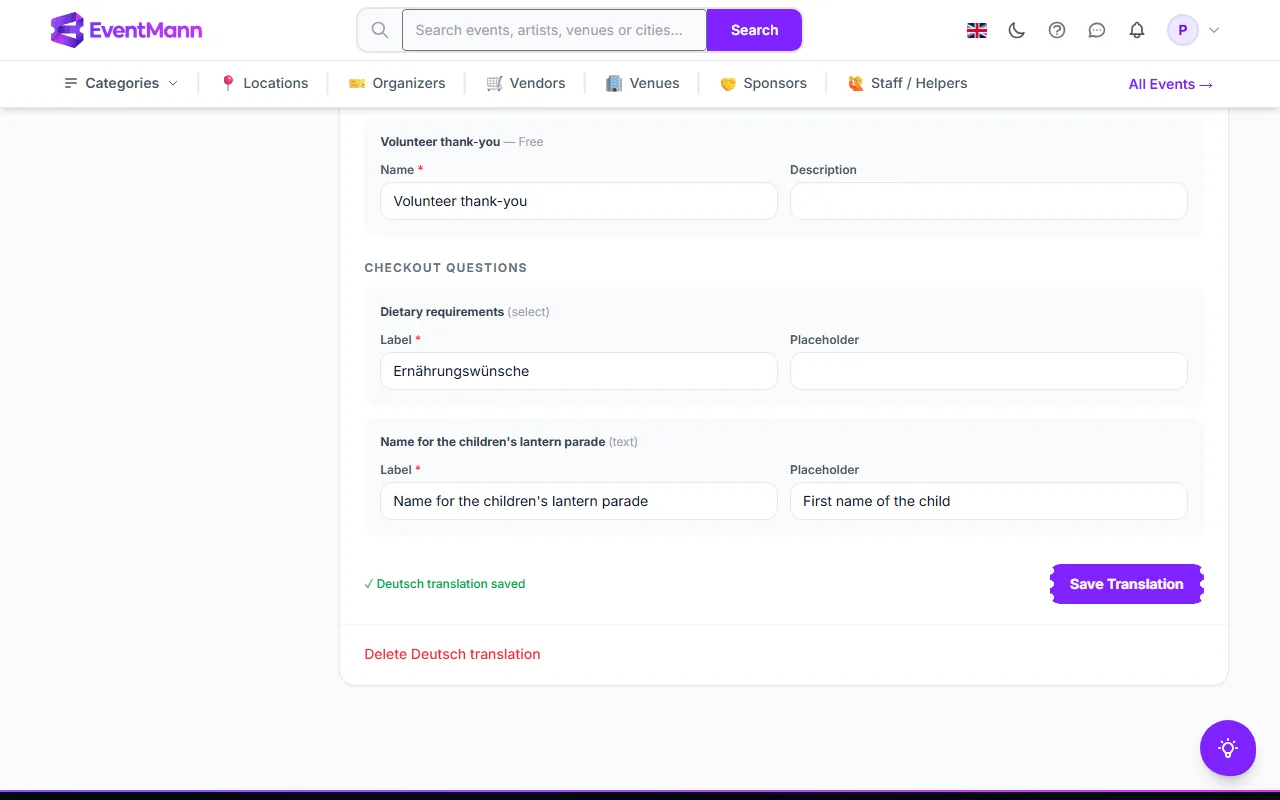Viewport: 1280px width, 800px height.
Task: Click the lantern parade Label field
Action: coord(579,501)
